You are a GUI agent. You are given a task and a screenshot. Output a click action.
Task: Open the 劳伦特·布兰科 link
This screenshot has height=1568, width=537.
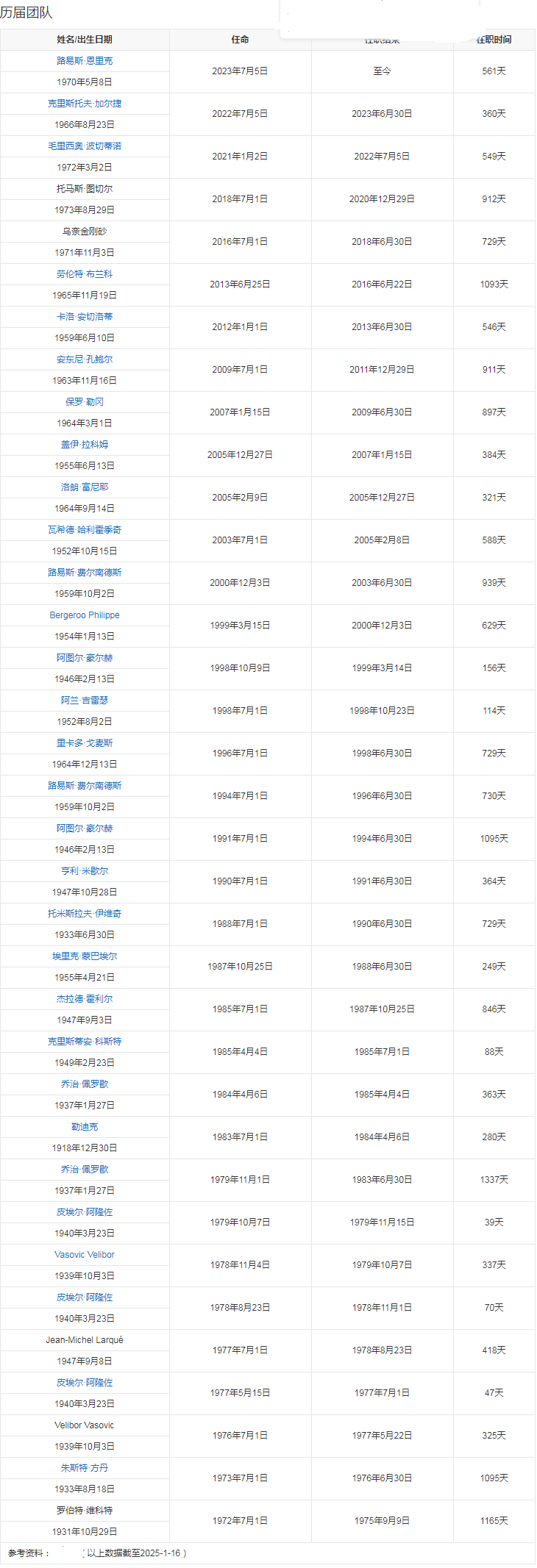85,274
